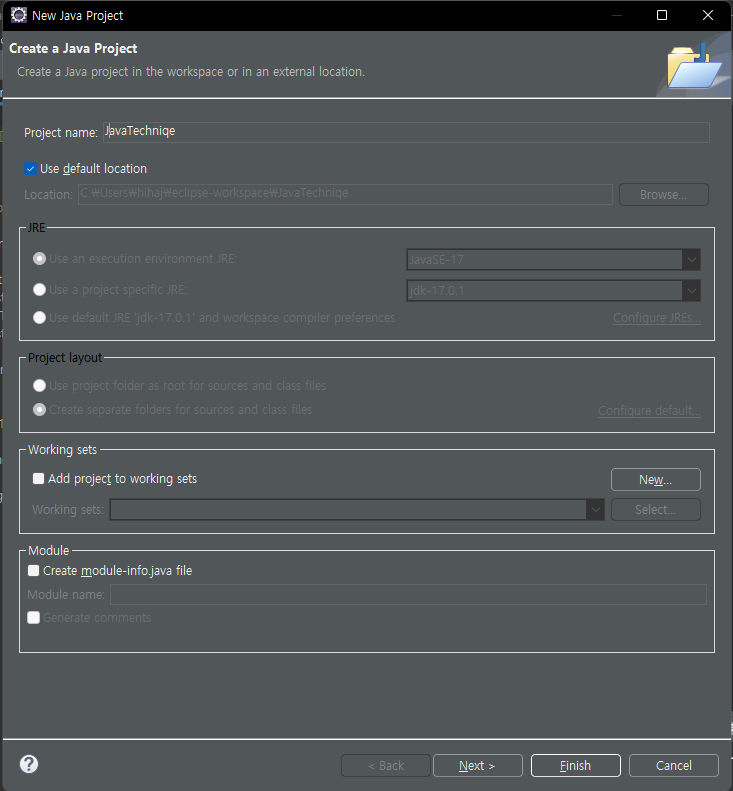The height and width of the screenshot is (791, 733).
Task: Open the Configure JREs link
Action: 657,318
